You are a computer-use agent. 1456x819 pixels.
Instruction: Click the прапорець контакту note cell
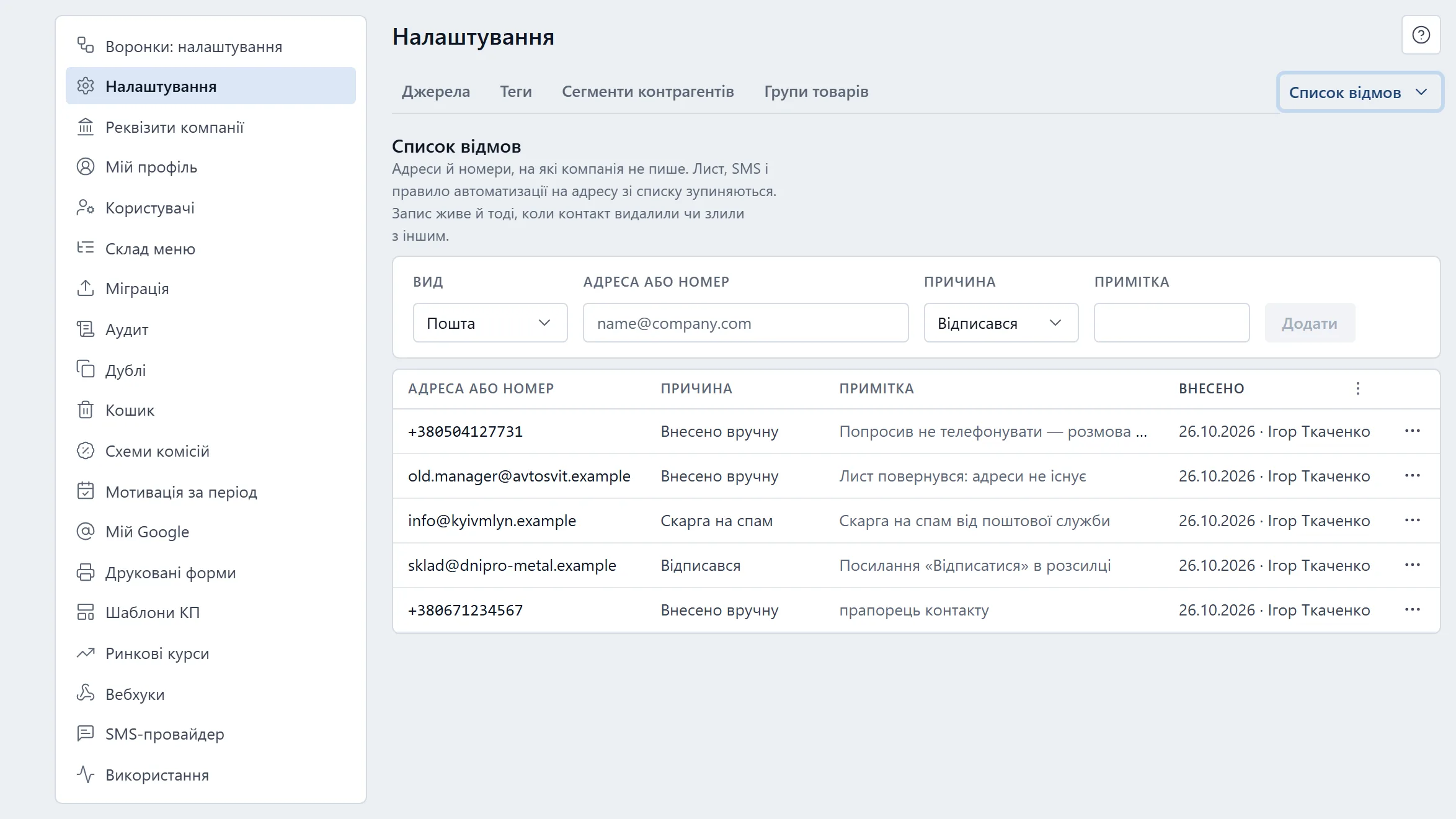(x=913, y=610)
